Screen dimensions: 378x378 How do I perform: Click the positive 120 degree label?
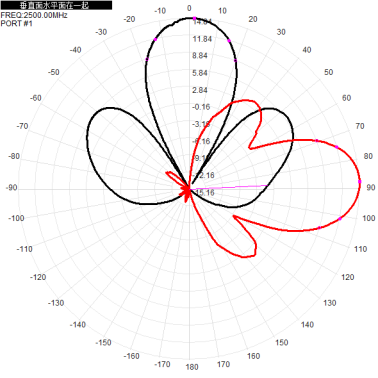[x=348, y=277]
